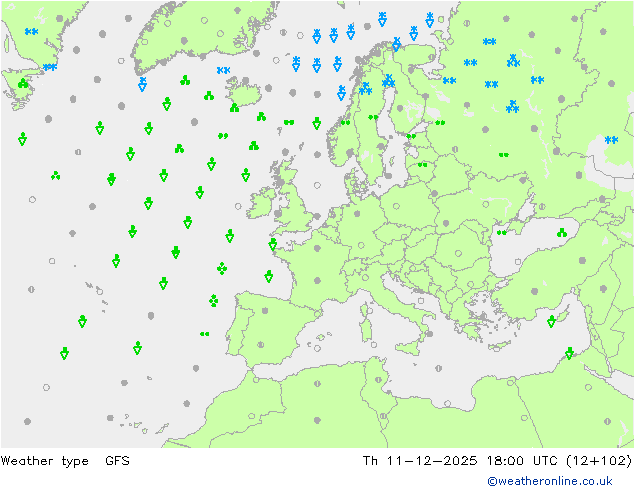Click the snow symbol over northern Finland
The width and height of the screenshot is (634, 490).
click(x=388, y=81)
